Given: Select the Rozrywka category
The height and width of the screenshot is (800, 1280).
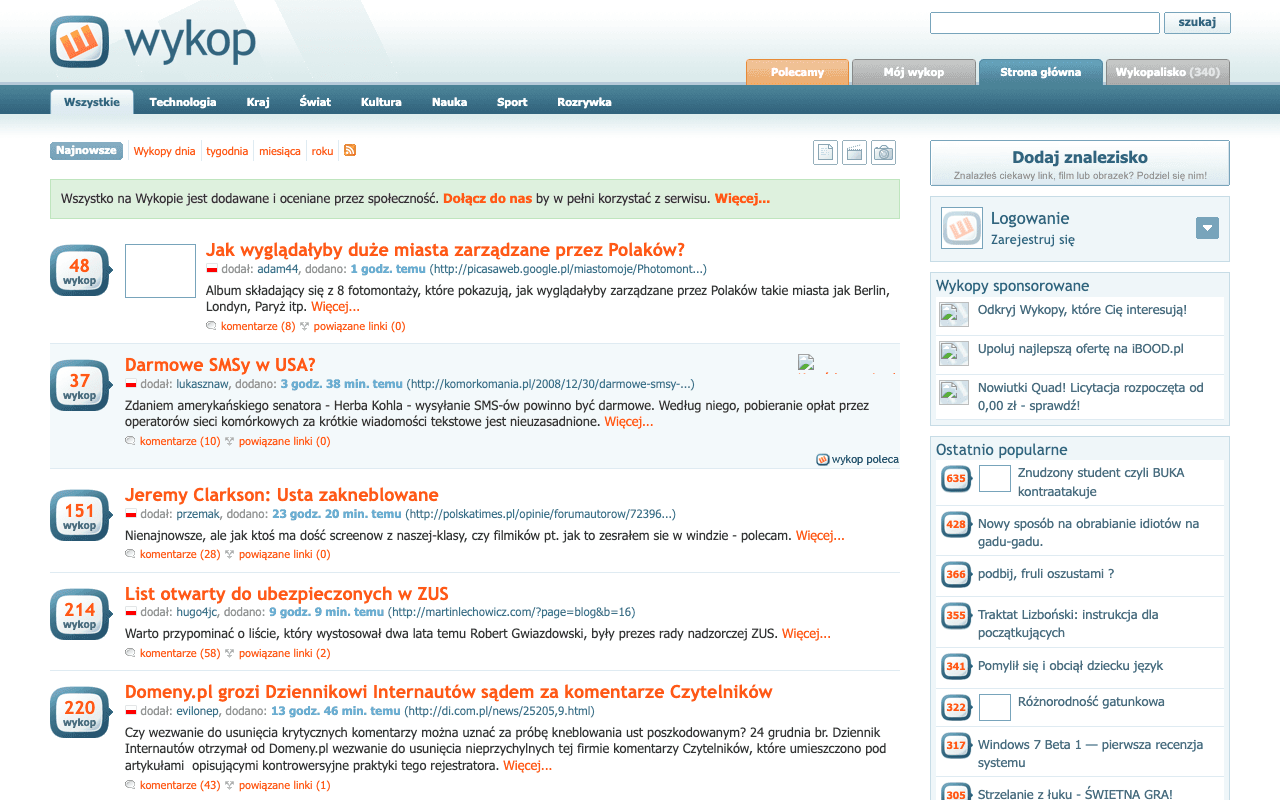Looking at the screenshot, I should pos(584,102).
